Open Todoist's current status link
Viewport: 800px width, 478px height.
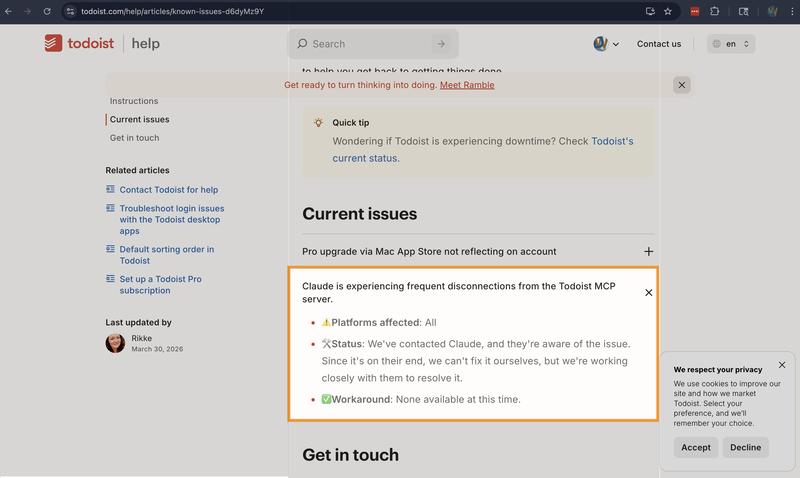(483, 149)
